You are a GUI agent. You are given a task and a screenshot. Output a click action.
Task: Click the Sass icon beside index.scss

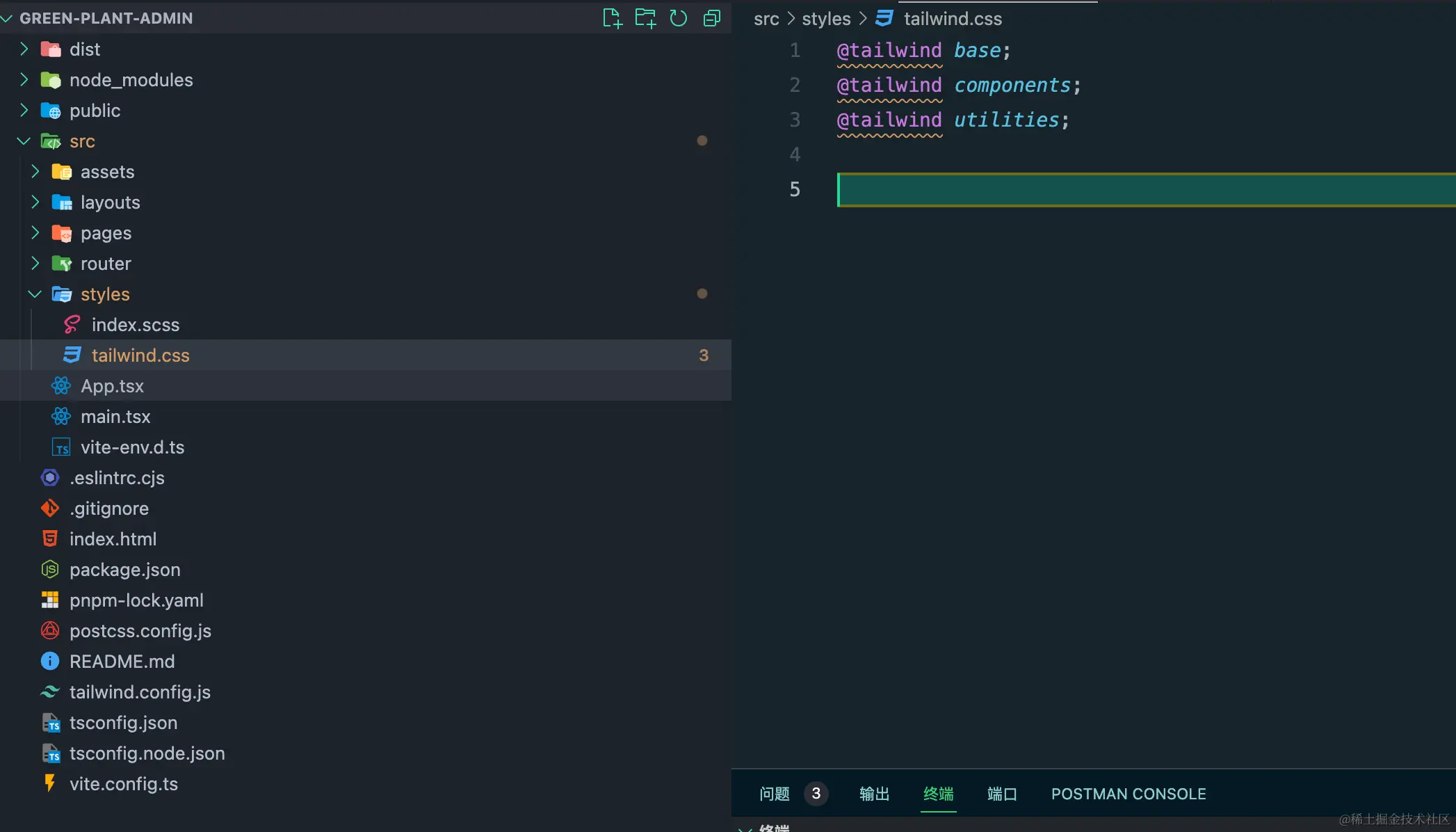72,324
